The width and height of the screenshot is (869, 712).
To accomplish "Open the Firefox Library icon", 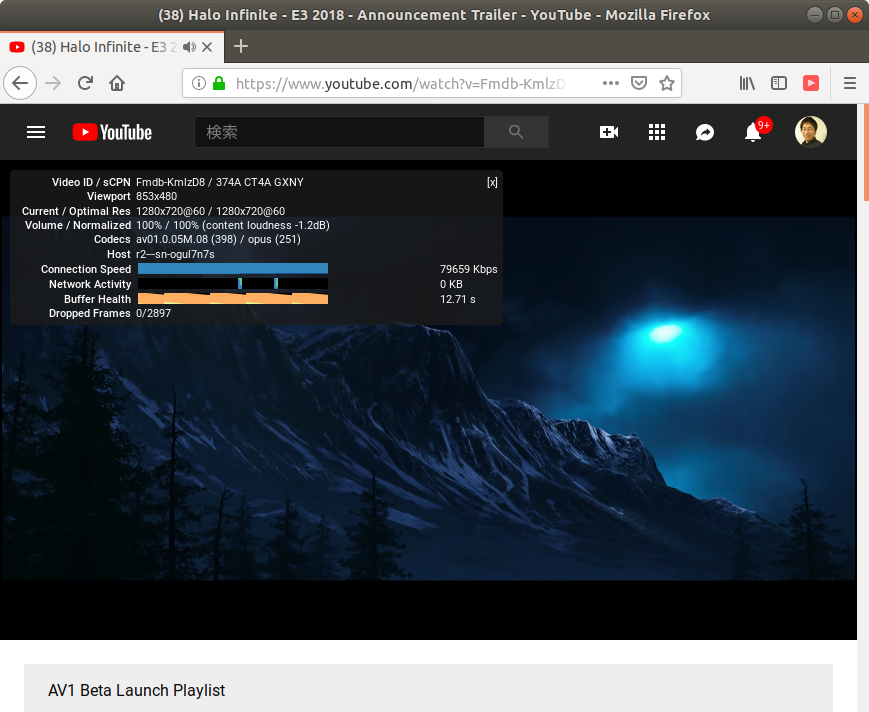I will pyautogui.click(x=746, y=83).
